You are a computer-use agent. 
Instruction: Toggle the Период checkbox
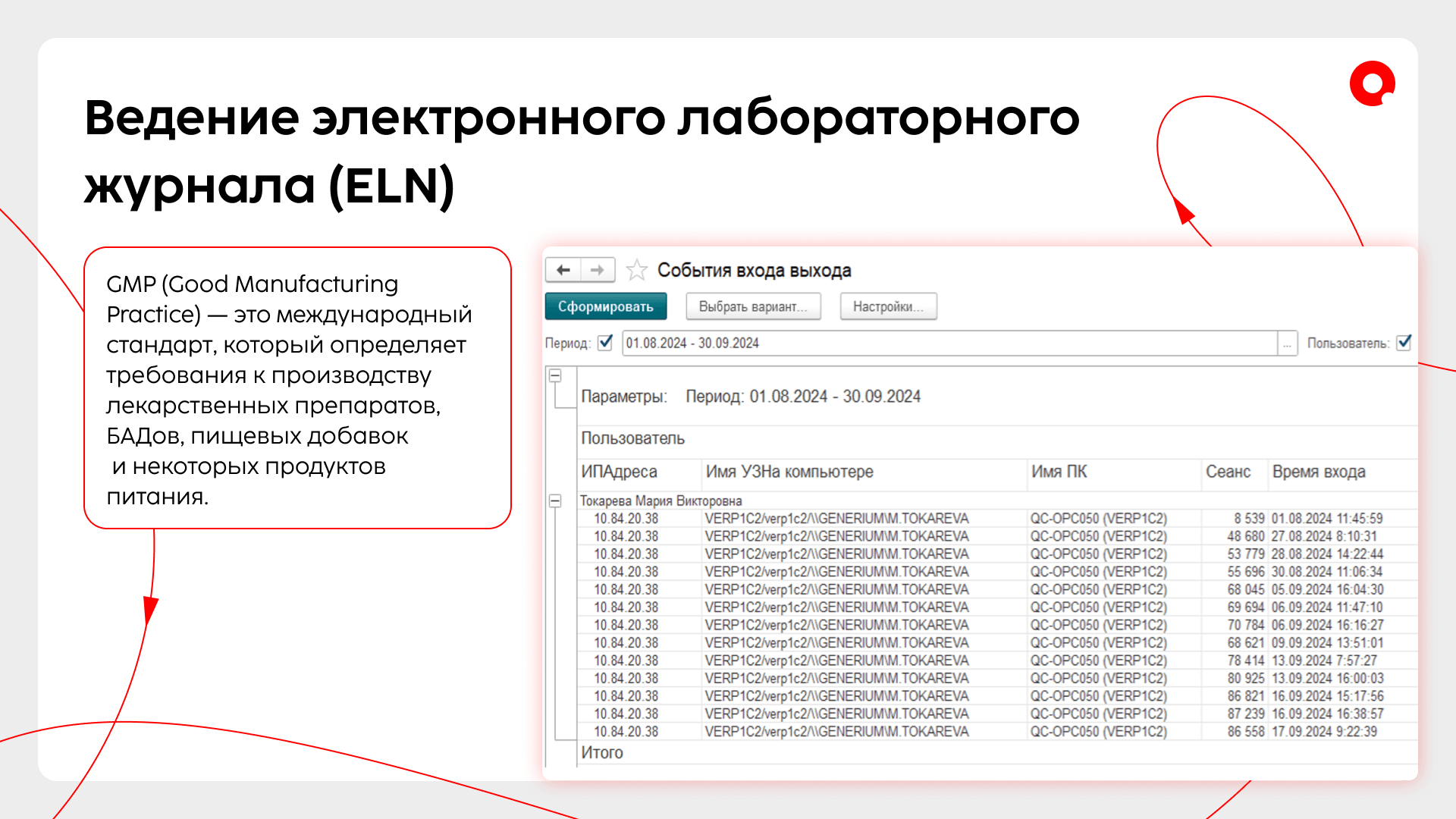(605, 343)
